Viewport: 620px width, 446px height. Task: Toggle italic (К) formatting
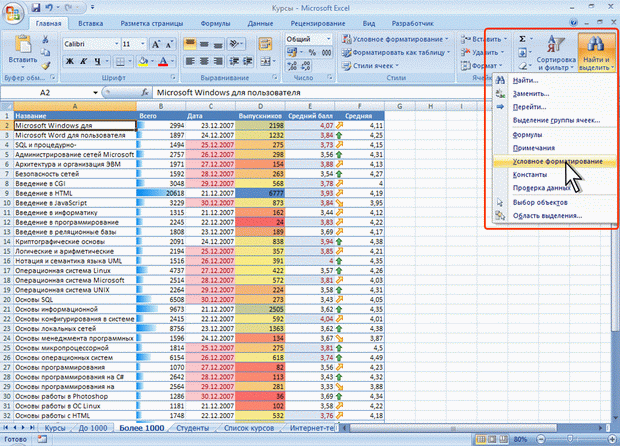83,61
